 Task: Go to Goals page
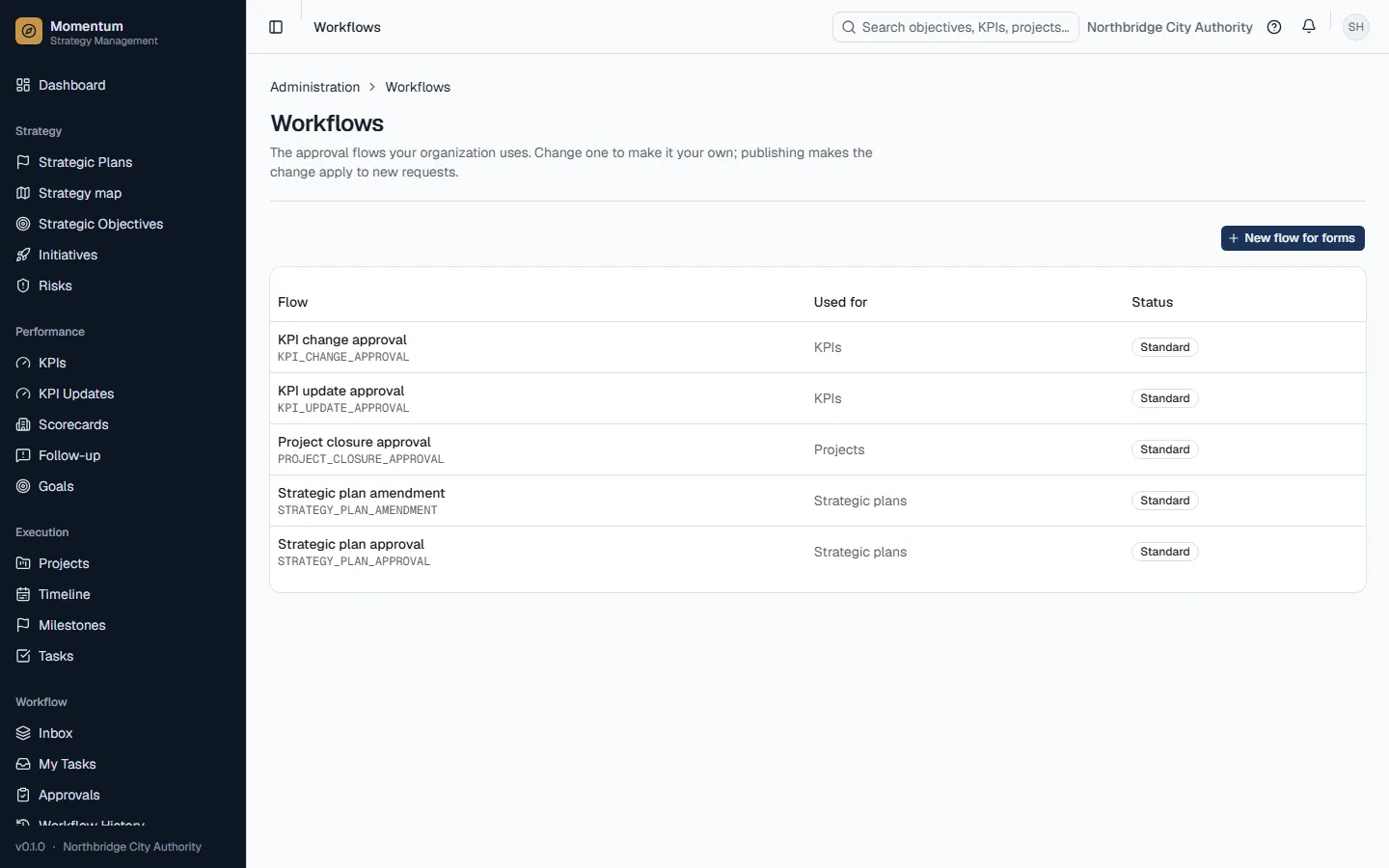(123, 486)
